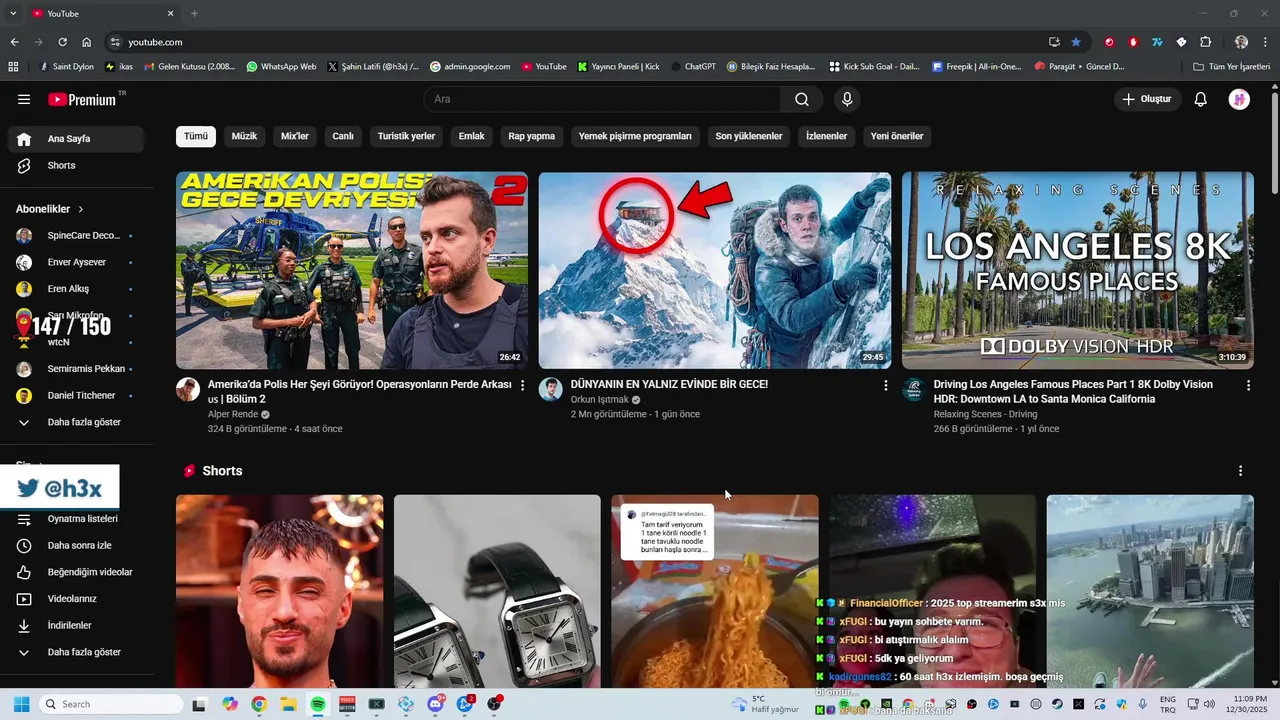Open Daha sonra izle list
Image resolution: width=1280 pixels, height=720 pixels.
click(x=76, y=546)
